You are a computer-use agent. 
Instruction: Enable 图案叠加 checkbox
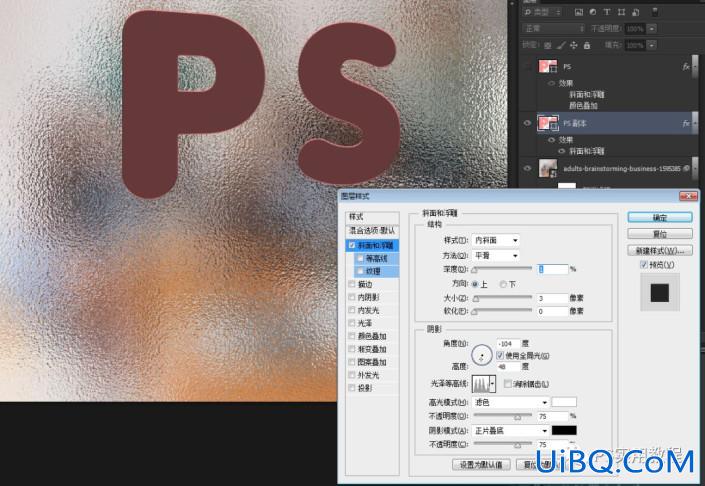(x=352, y=362)
